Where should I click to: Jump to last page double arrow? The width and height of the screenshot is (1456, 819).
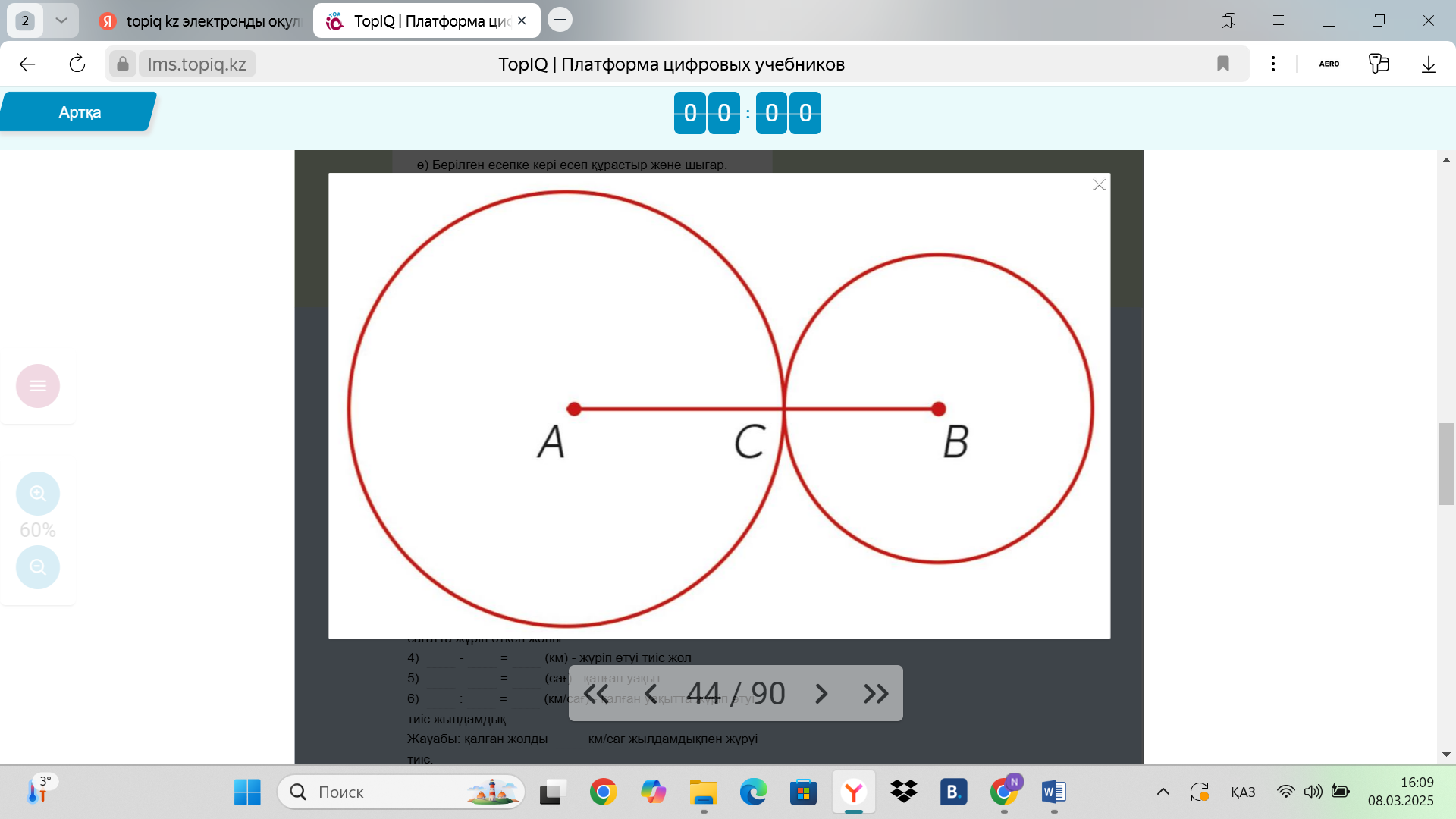pos(876,694)
